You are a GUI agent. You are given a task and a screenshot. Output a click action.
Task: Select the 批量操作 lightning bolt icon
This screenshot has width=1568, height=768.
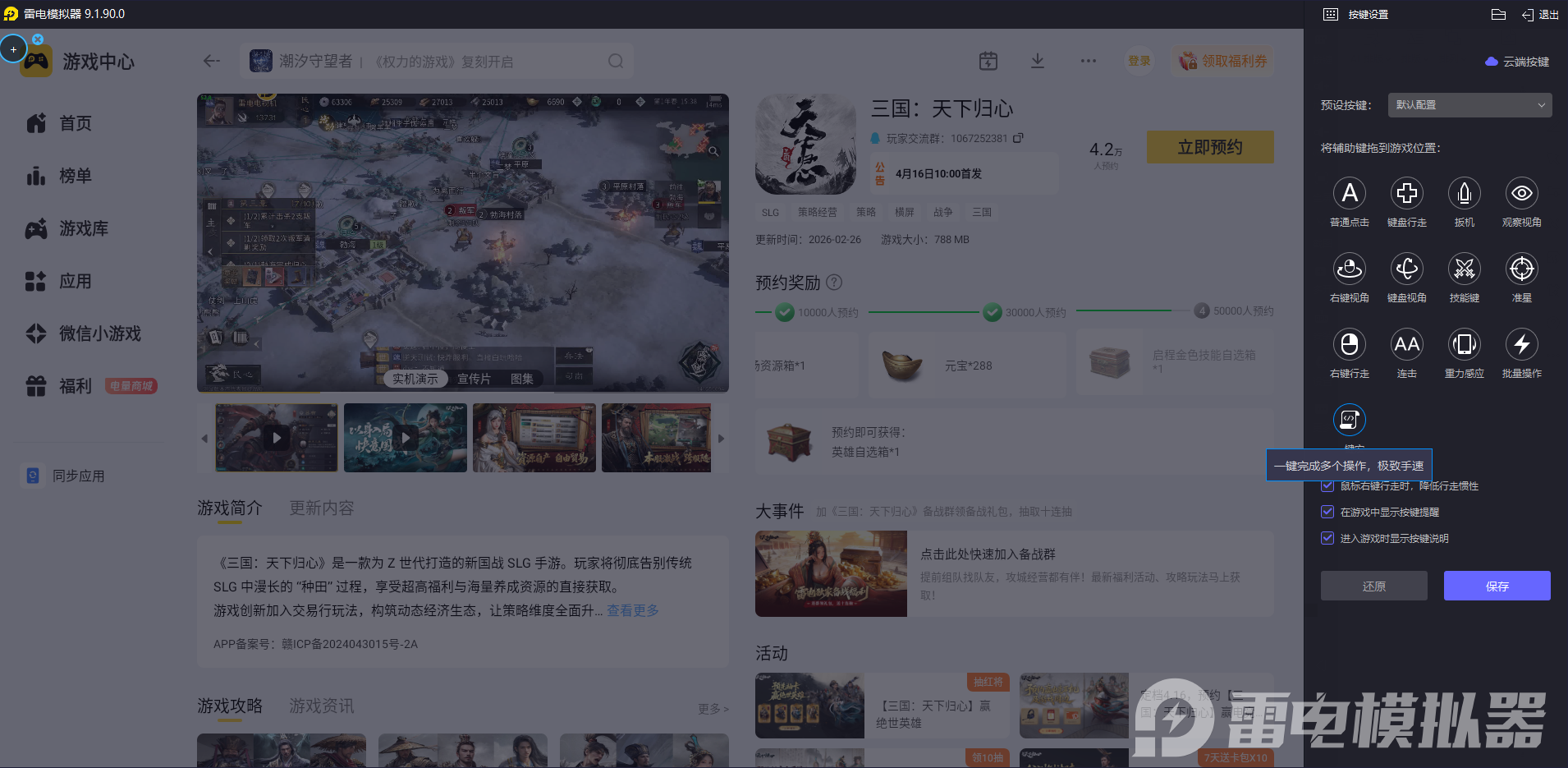click(x=1521, y=344)
